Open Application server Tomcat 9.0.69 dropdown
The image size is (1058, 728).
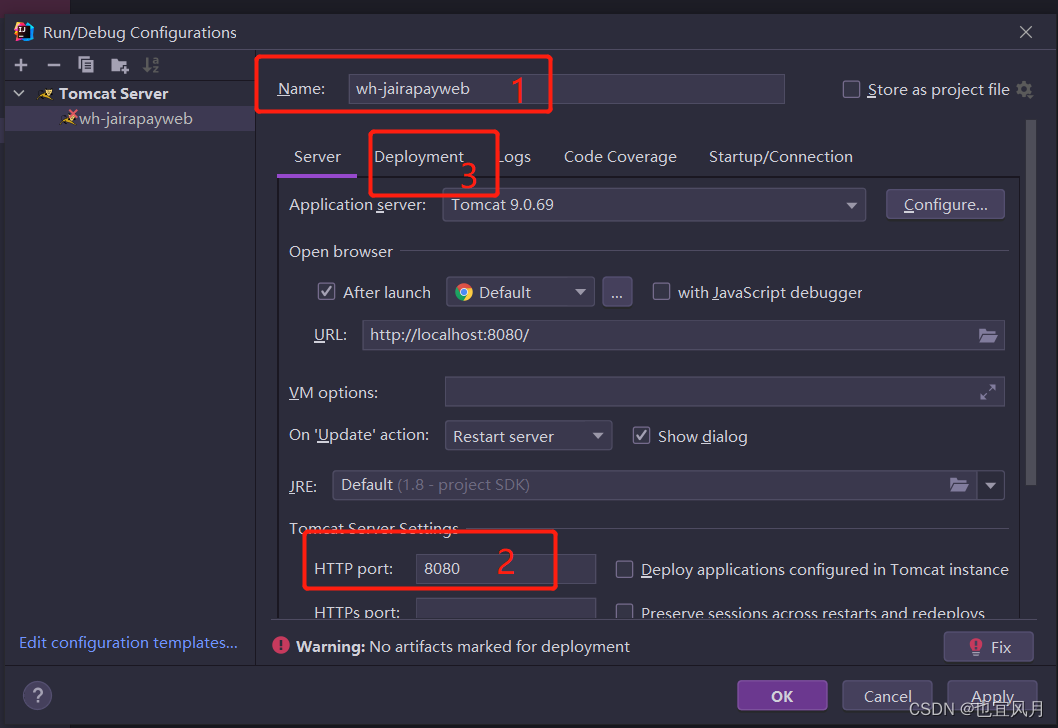pyautogui.click(x=654, y=205)
